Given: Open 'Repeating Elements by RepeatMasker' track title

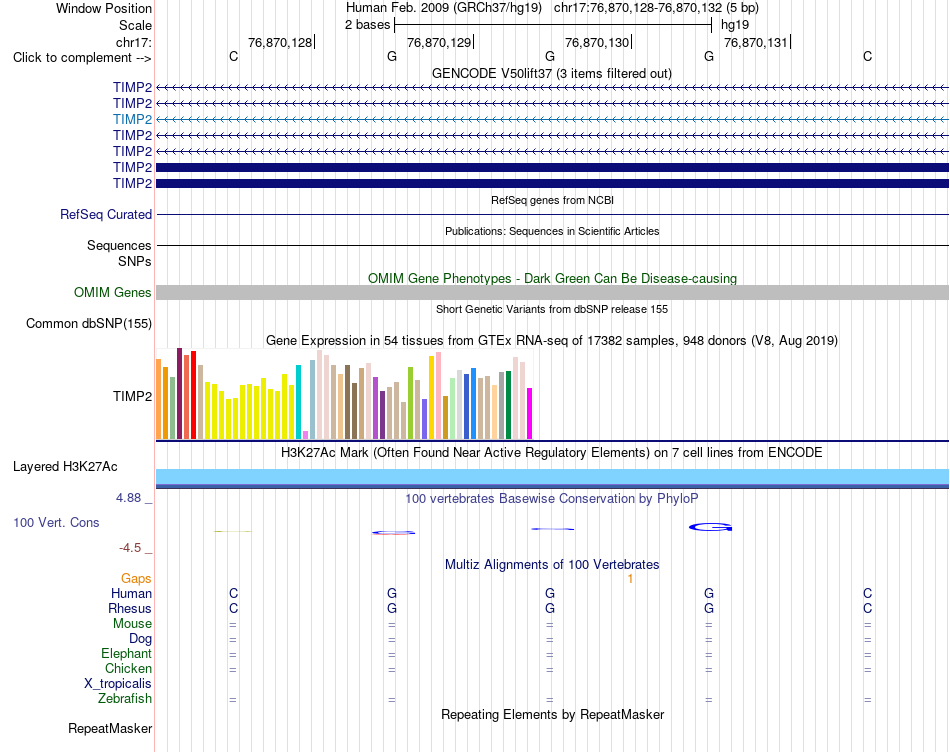Looking at the screenshot, I should (x=552, y=714).
